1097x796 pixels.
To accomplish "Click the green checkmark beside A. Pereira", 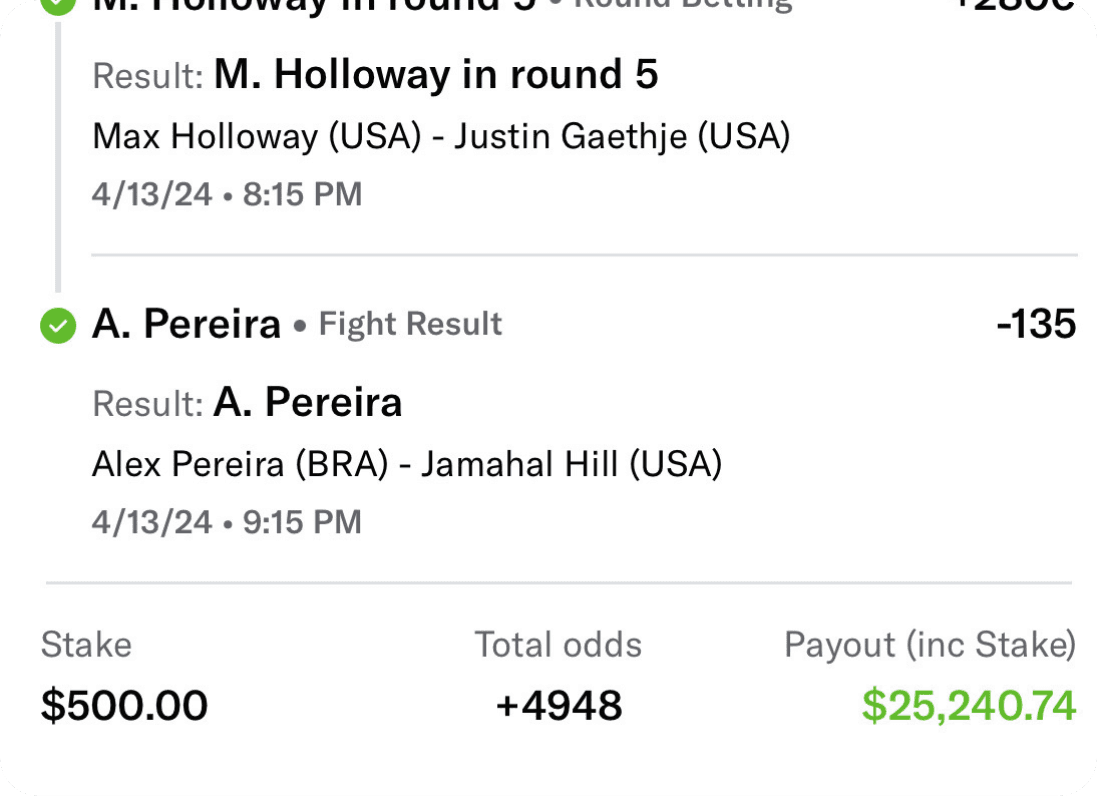I will [58, 325].
